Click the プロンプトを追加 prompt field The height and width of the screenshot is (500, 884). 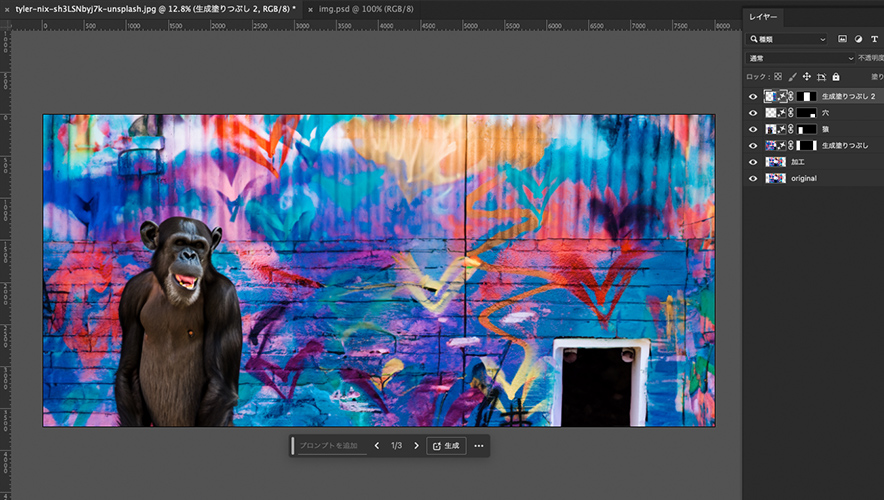(x=329, y=446)
